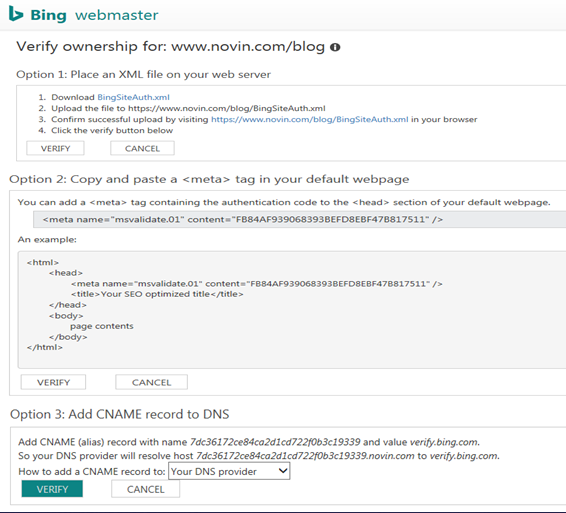Verify using Option 2 meta tag
Image resolution: width=566 pixels, height=513 pixels.
point(53,382)
